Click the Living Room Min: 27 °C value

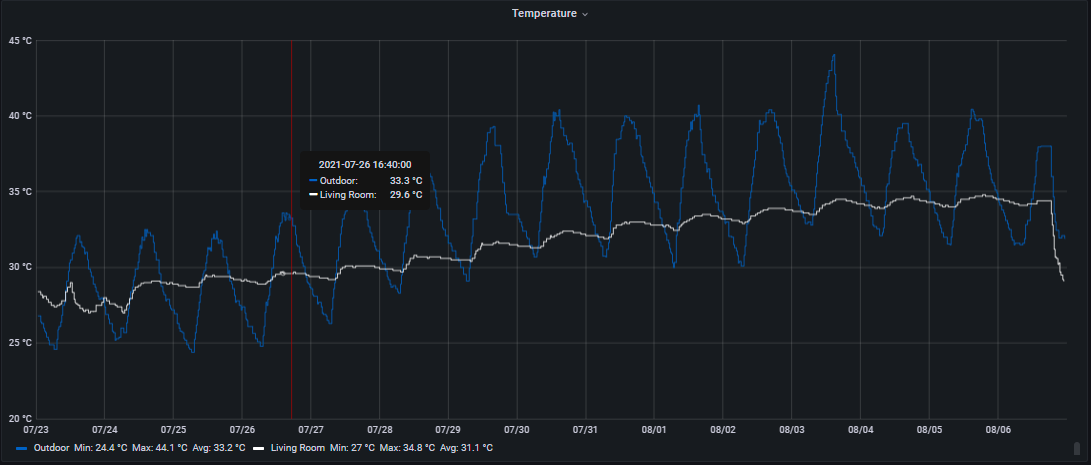pyautogui.click(x=351, y=448)
